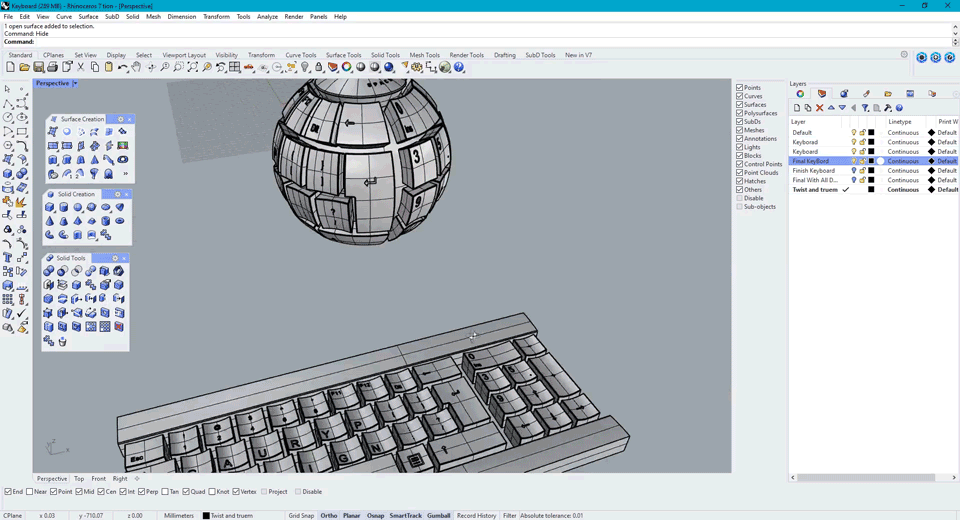Expand more Surface Creation tools chevron
The width and height of the screenshot is (960, 520).
coord(126,174)
